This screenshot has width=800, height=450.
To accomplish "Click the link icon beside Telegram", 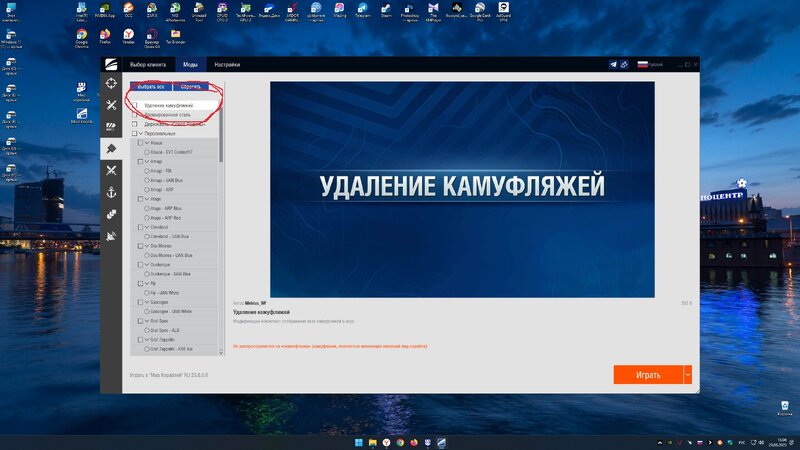I will pyautogui.click(x=624, y=64).
